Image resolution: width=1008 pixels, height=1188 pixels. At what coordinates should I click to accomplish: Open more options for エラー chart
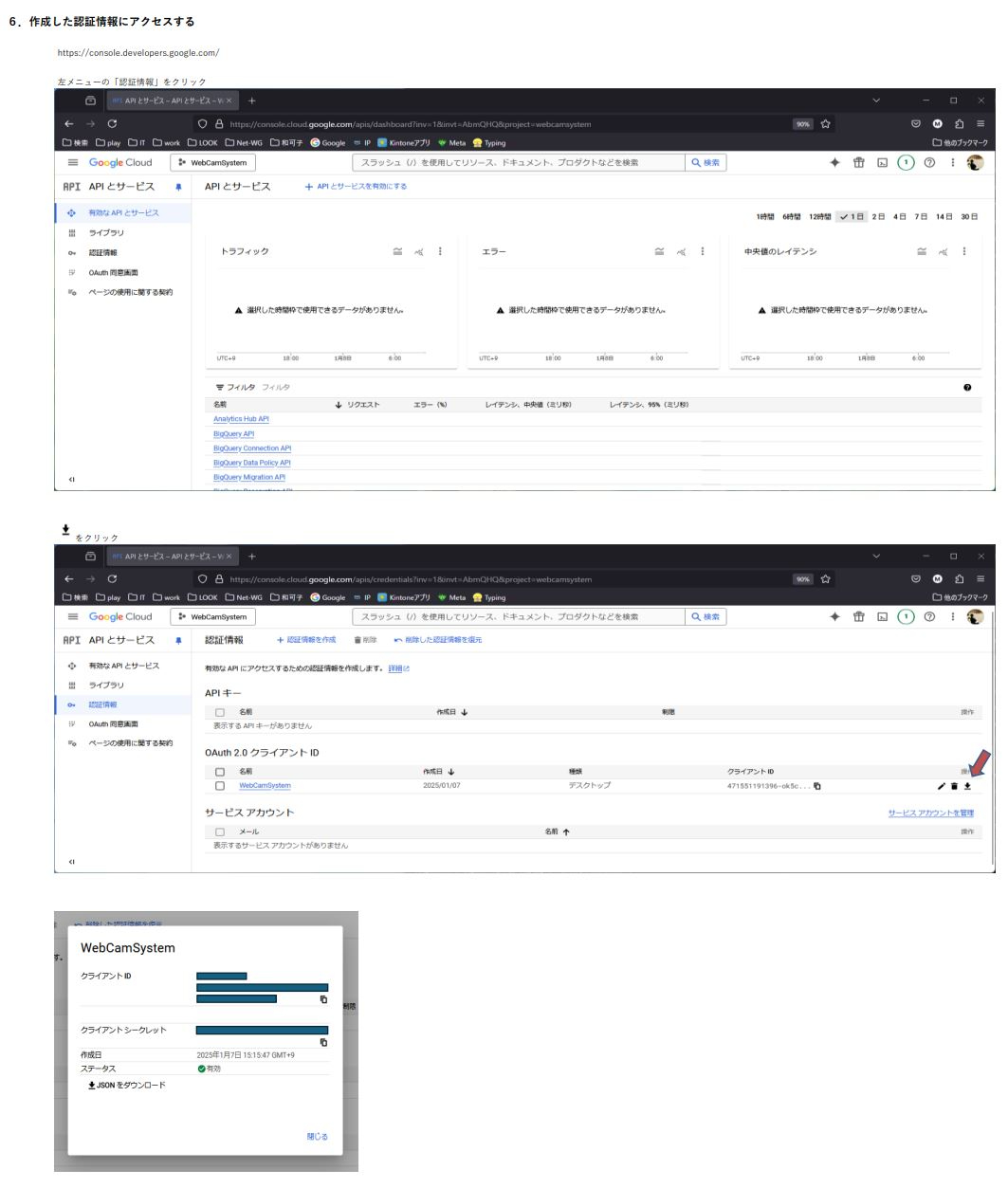(703, 251)
